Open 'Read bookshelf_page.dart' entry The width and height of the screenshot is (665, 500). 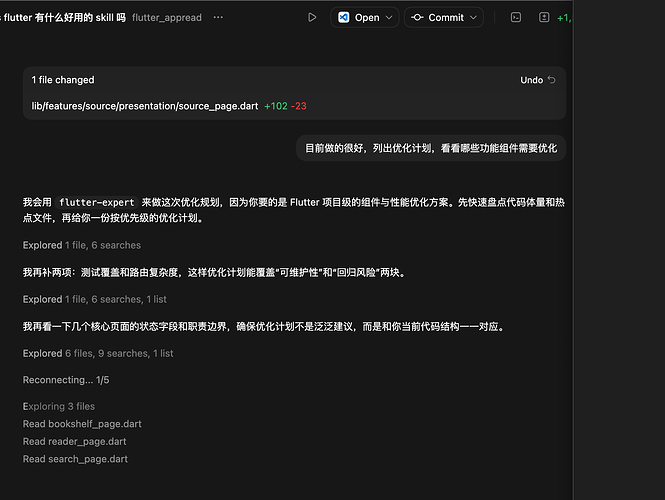[x=82, y=424]
